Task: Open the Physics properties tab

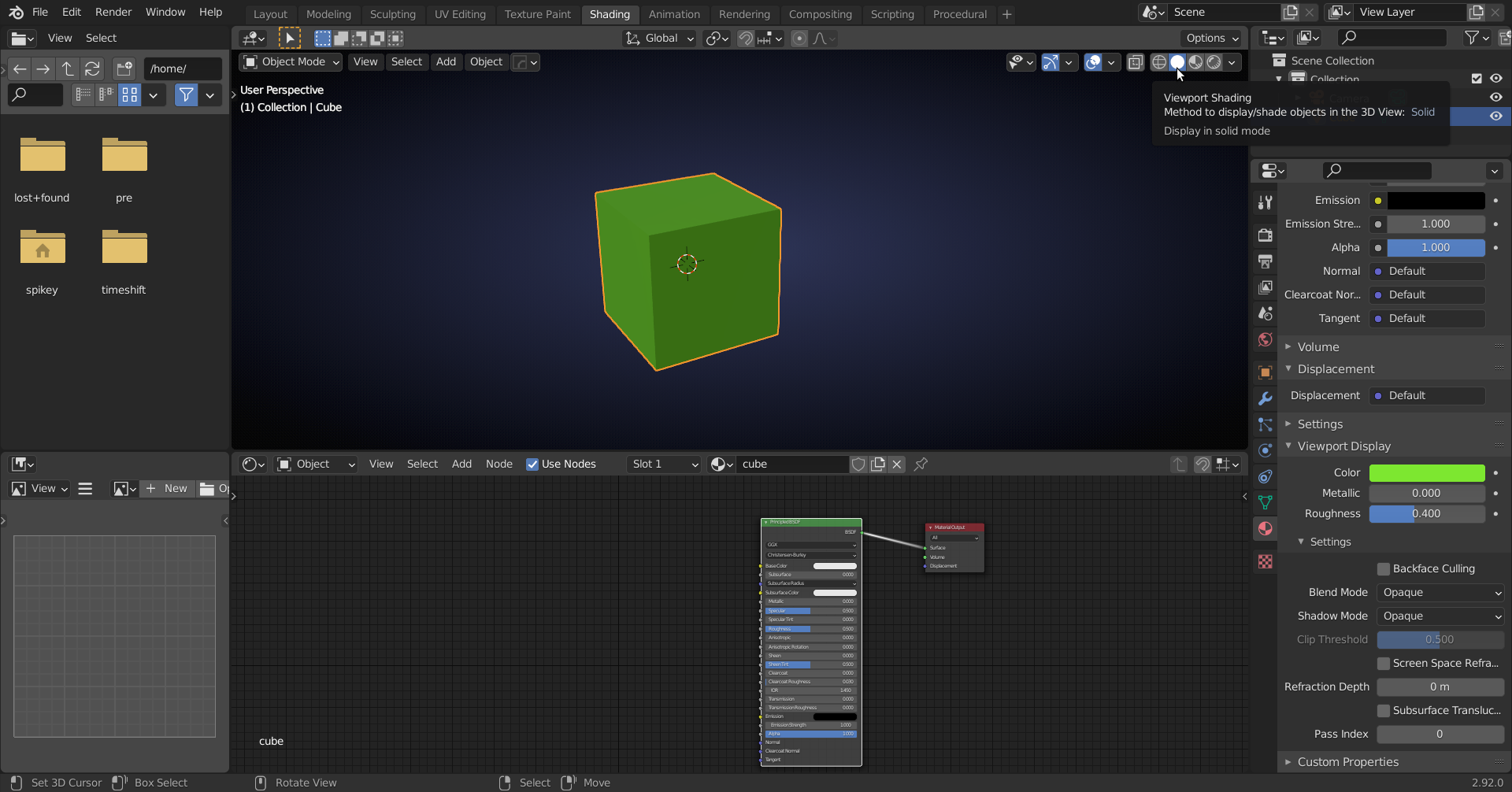Action: pyautogui.click(x=1266, y=451)
